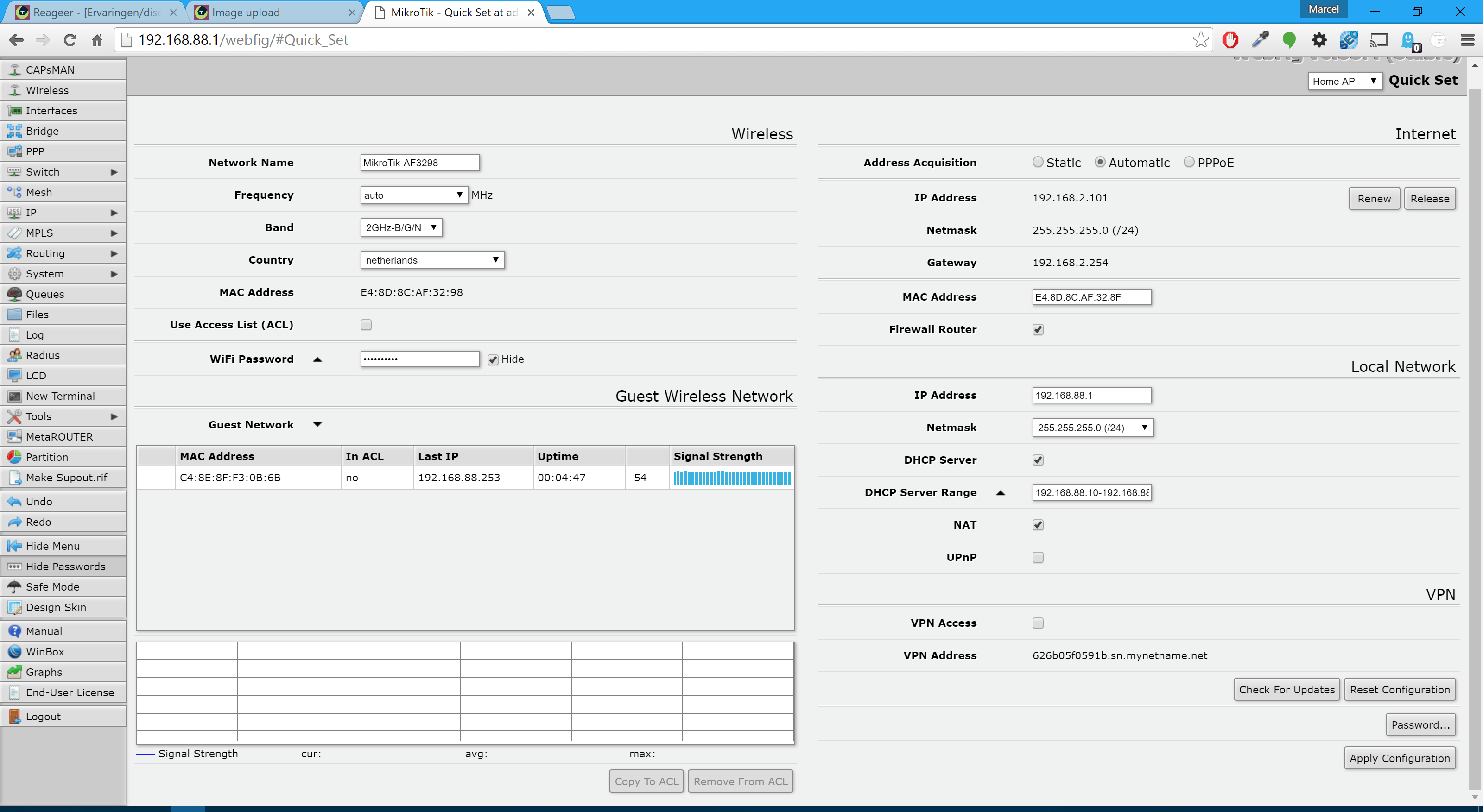Toggle Firewall Router checkbox

[1038, 329]
